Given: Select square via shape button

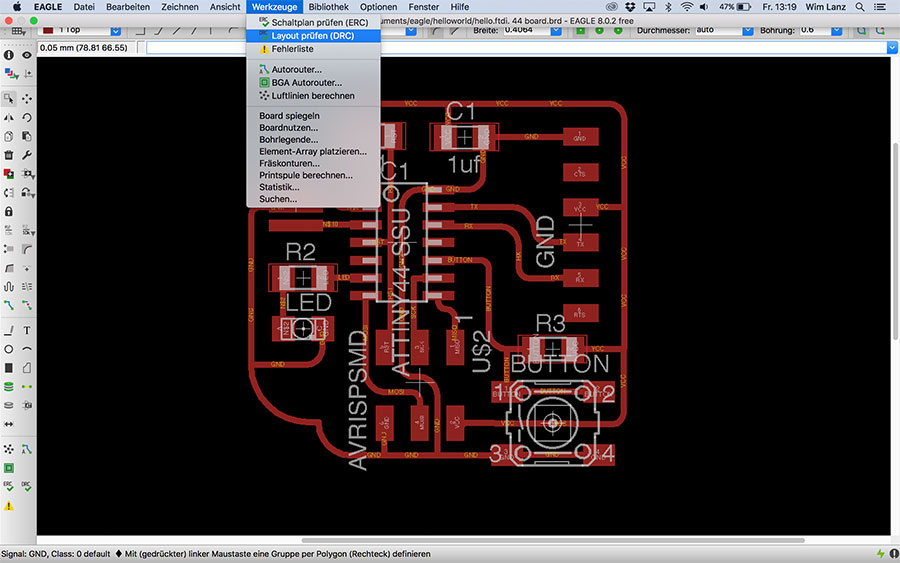Looking at the screenshot, I should coord(580,30).
